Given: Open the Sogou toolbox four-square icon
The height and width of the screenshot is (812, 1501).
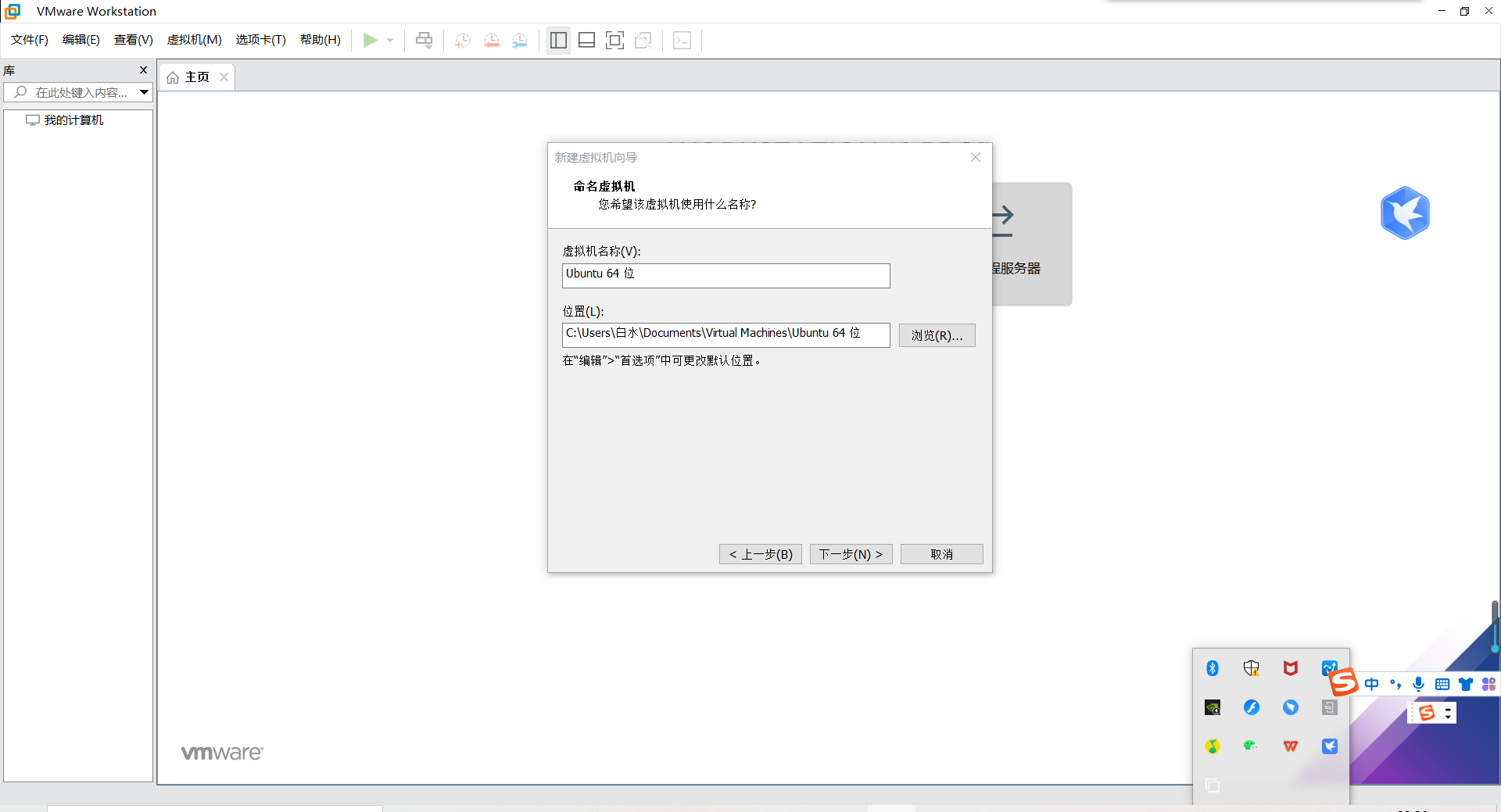Looking at the screenshot, I should pos(1488,685).
